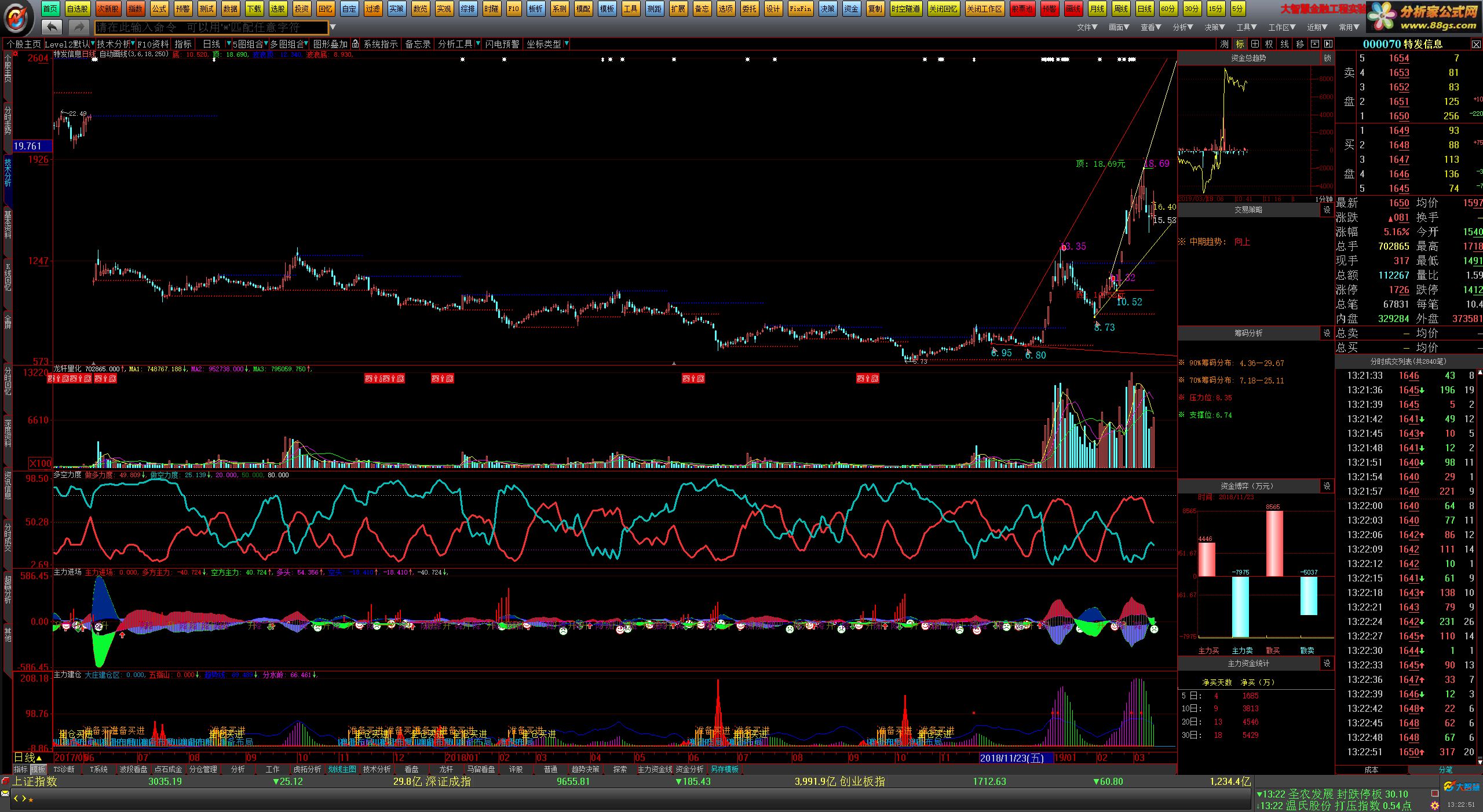1483x812 pixels.
Task: Expand the 画面 menu dropdown
Action: tap(1119, 27)
